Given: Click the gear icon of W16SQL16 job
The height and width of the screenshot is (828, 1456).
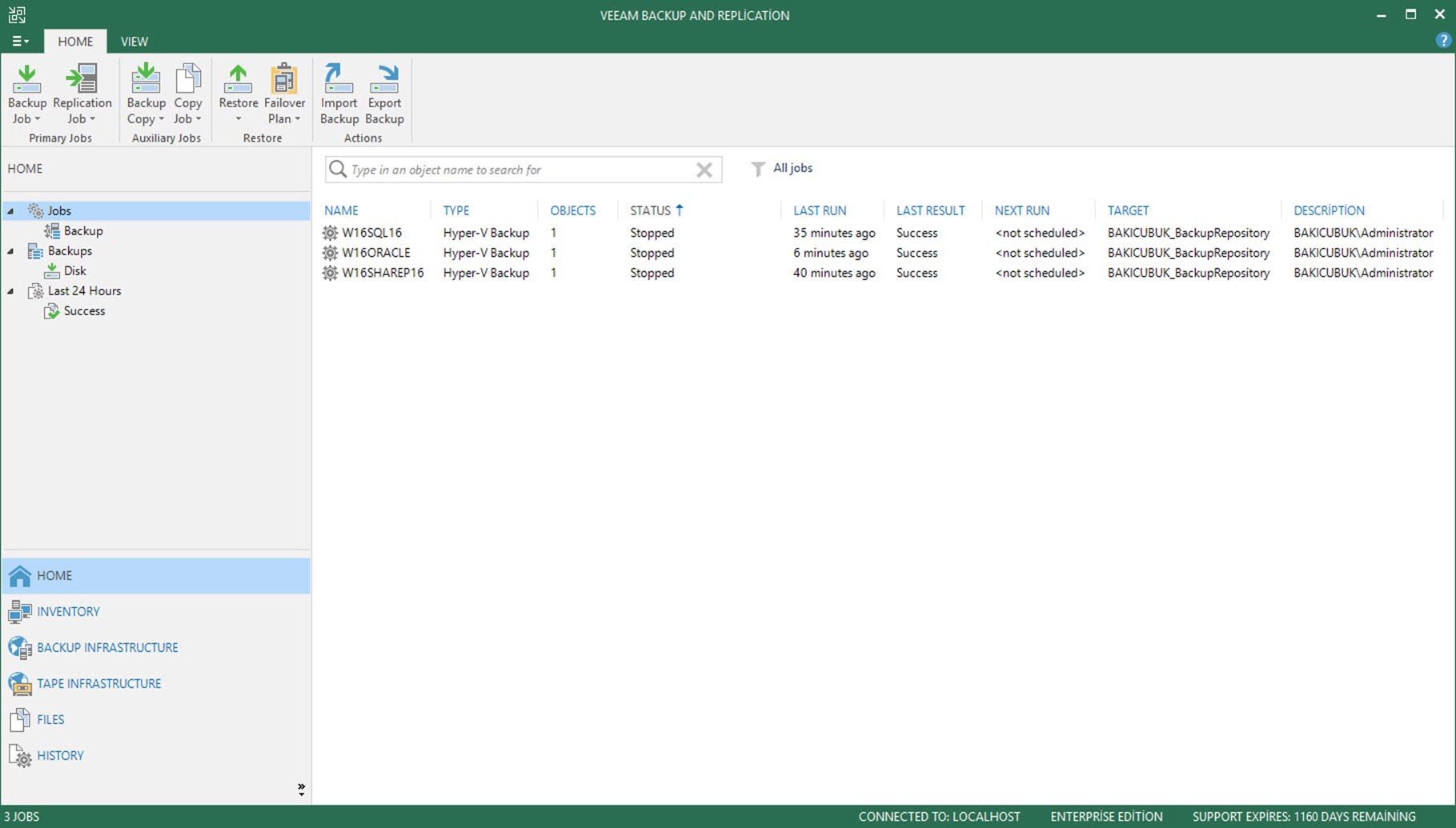Looking at the screenshot, I should [330, 233].
